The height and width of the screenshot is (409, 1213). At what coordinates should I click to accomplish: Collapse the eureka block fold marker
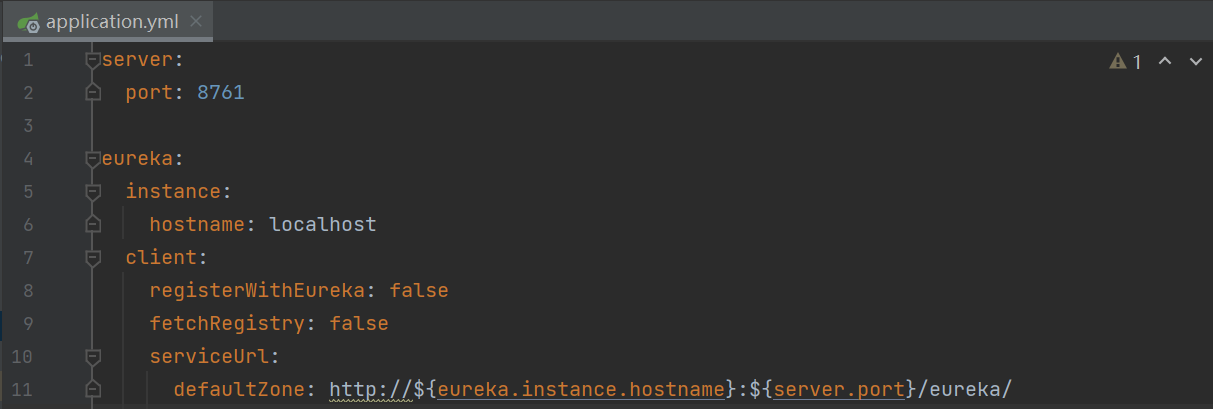point(93,158)
